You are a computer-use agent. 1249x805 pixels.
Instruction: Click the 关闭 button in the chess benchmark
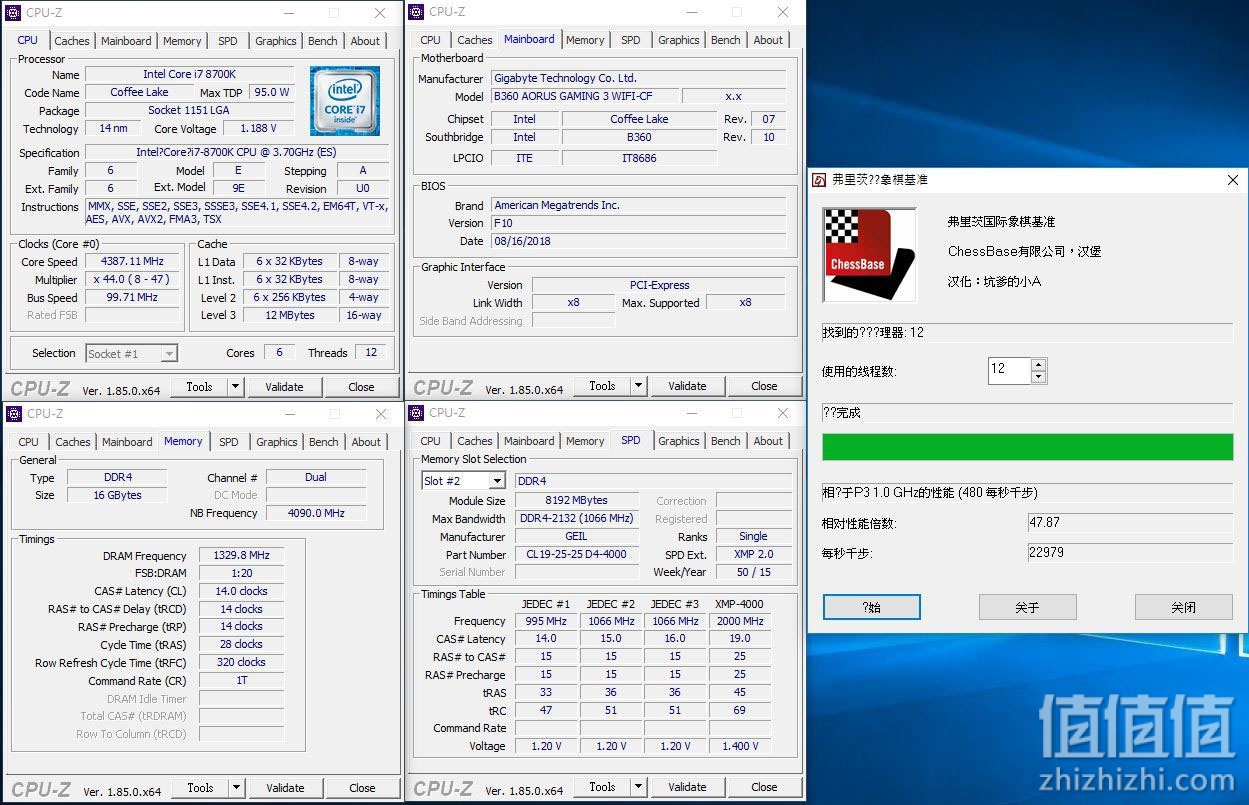[1183, 607]
